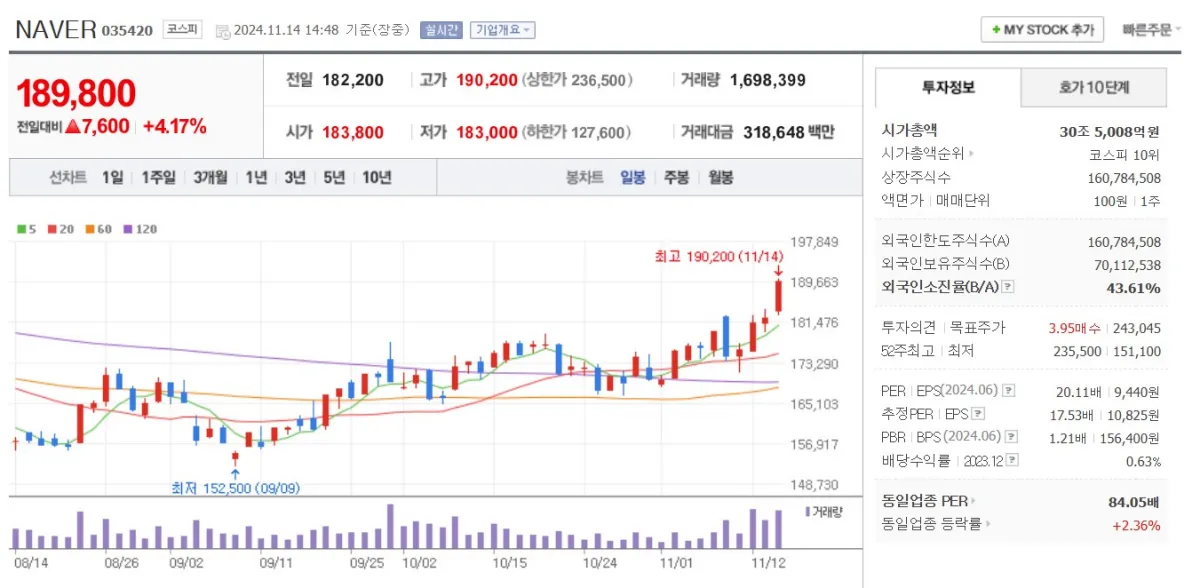Open the 기업개요 dropdown
Viewport: 1200px width, 588px height.
tap(501, 29)
